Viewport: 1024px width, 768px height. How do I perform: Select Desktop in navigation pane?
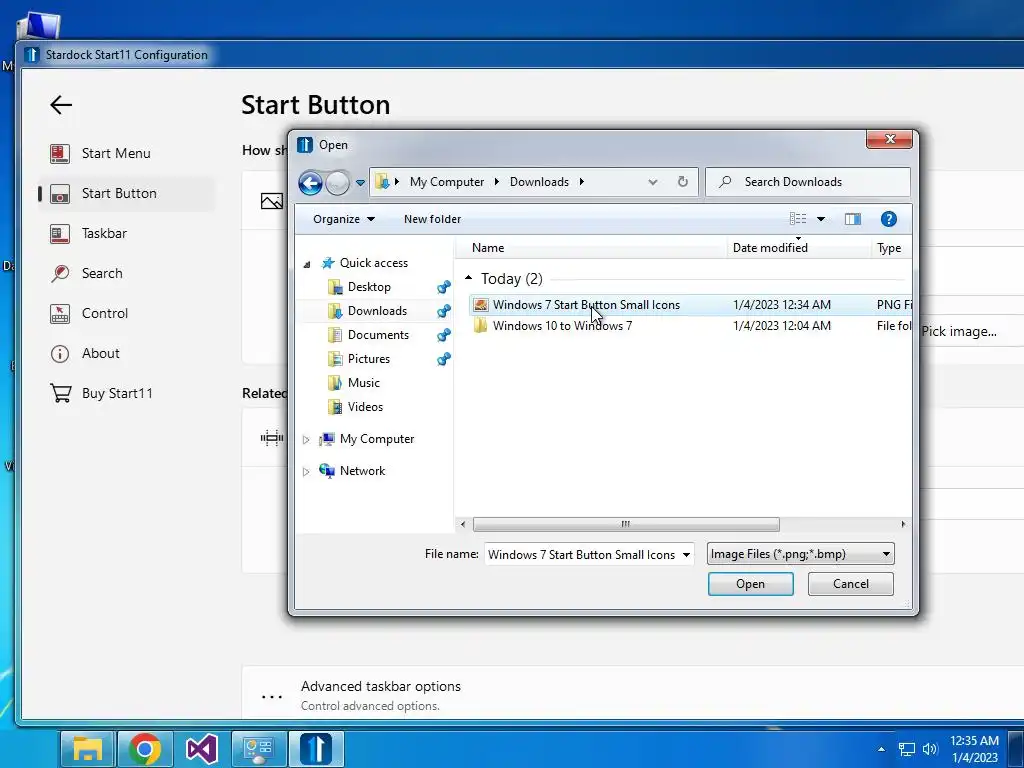[x=369, y=287]
